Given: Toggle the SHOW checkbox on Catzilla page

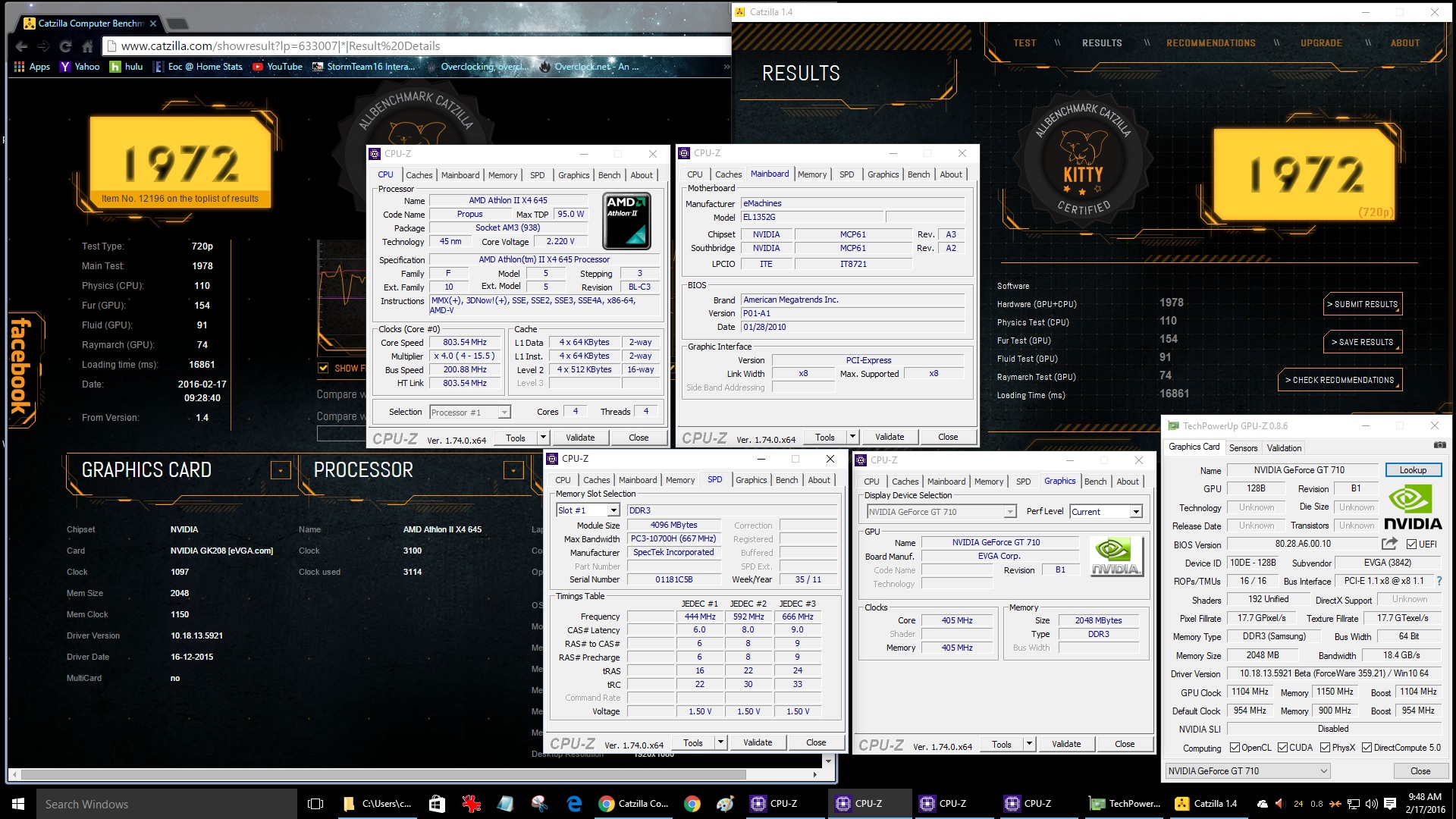Looking at the screenshot, I should coord(323,368).
